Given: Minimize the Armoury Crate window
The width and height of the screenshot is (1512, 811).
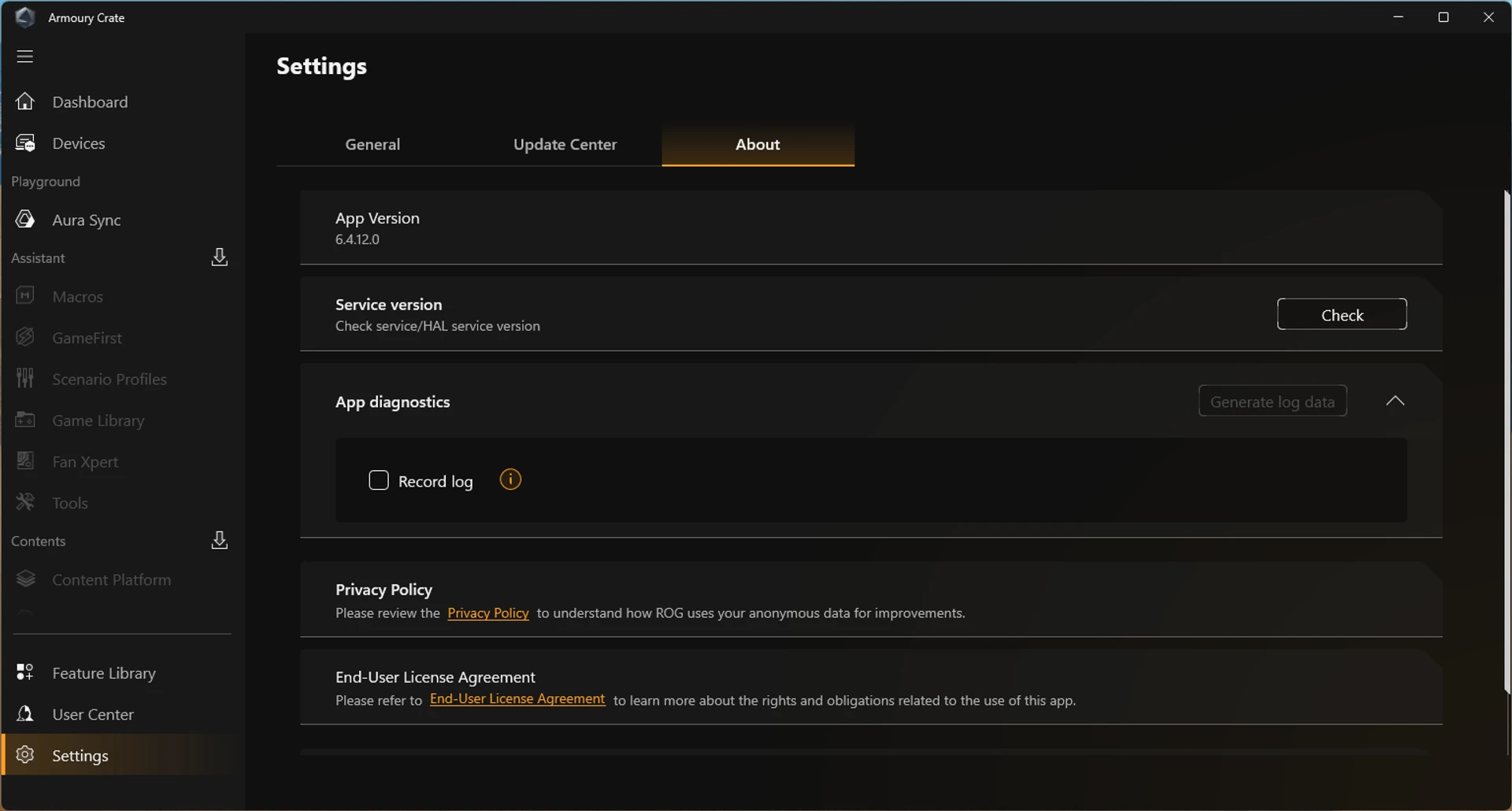Looking at the screenshot, I should pos(1399,17).
